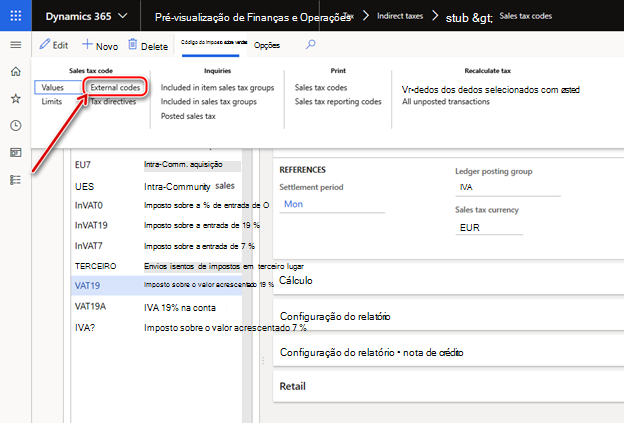624x423 pixels.
Task: Open Favorites star in sidebar
Action: (16, 99)
